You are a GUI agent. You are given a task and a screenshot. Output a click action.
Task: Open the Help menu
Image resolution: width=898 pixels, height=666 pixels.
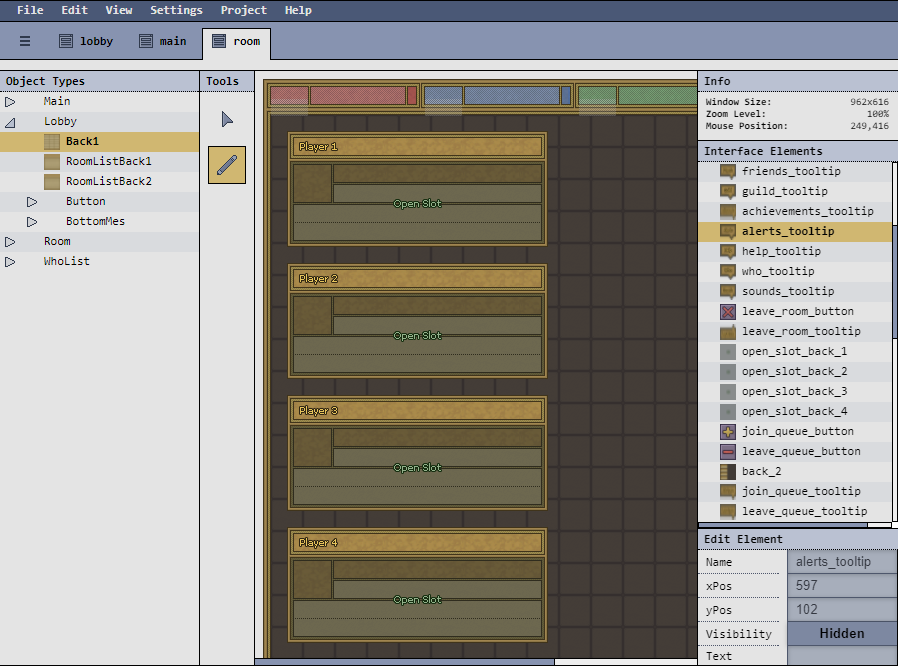coord(298,10)
